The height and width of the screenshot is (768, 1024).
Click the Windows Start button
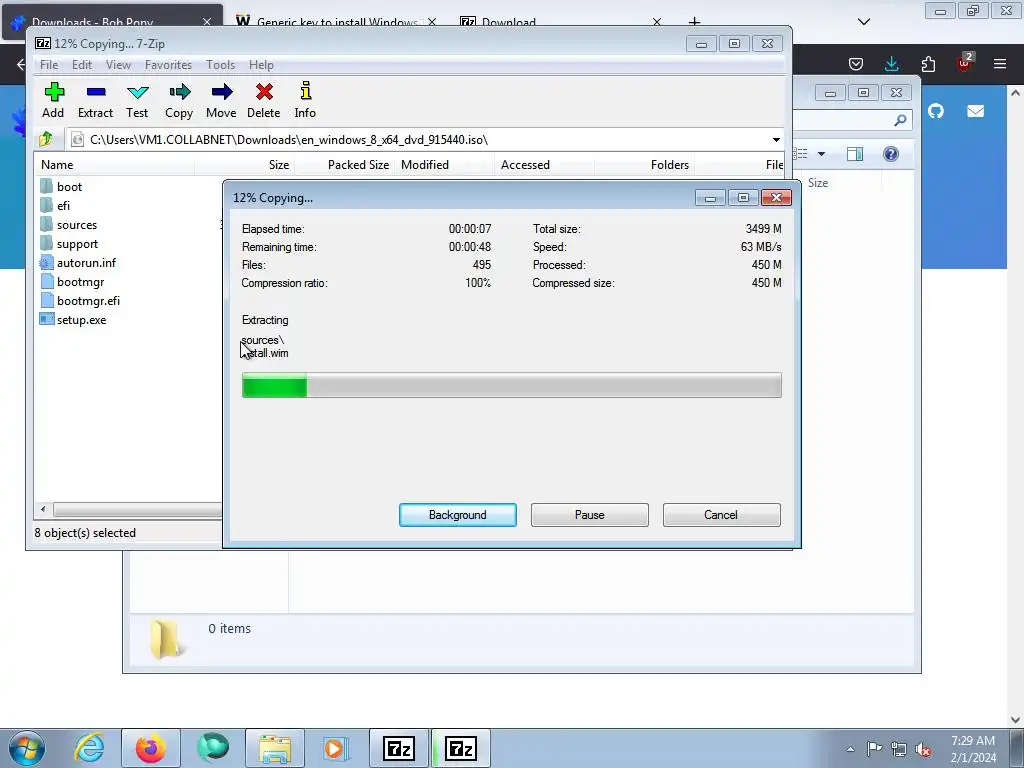(27, 748)
